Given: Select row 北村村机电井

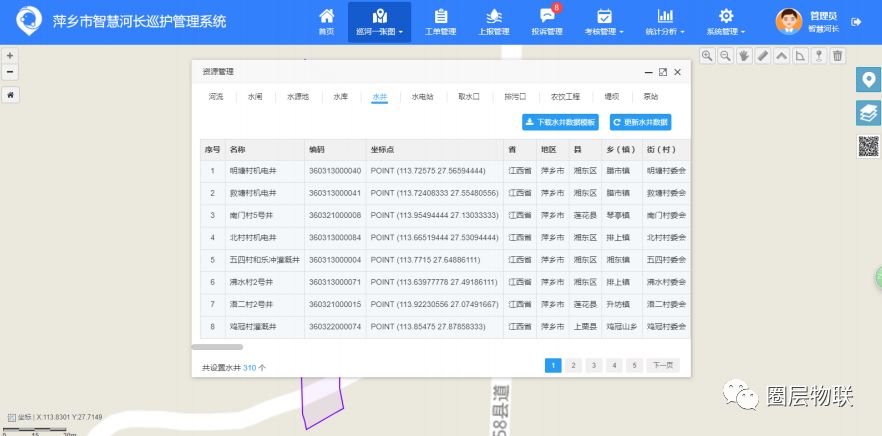Looking at the screenshot, I should point(445,237).
